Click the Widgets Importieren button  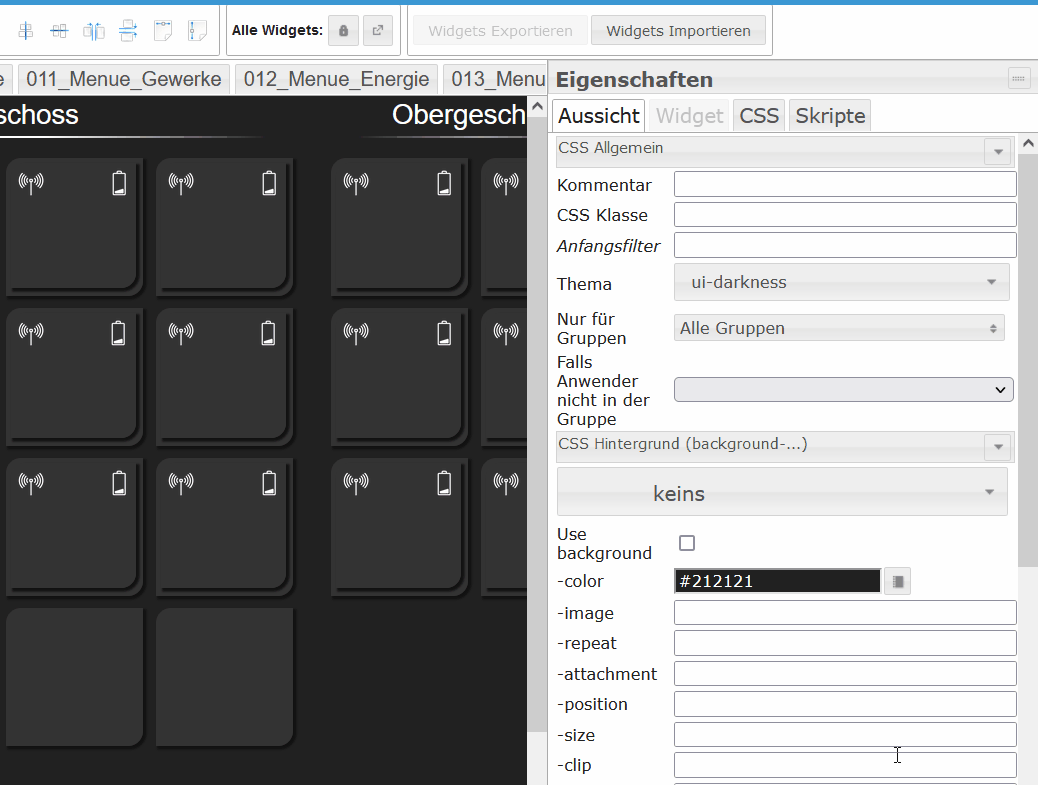[678, 31]
